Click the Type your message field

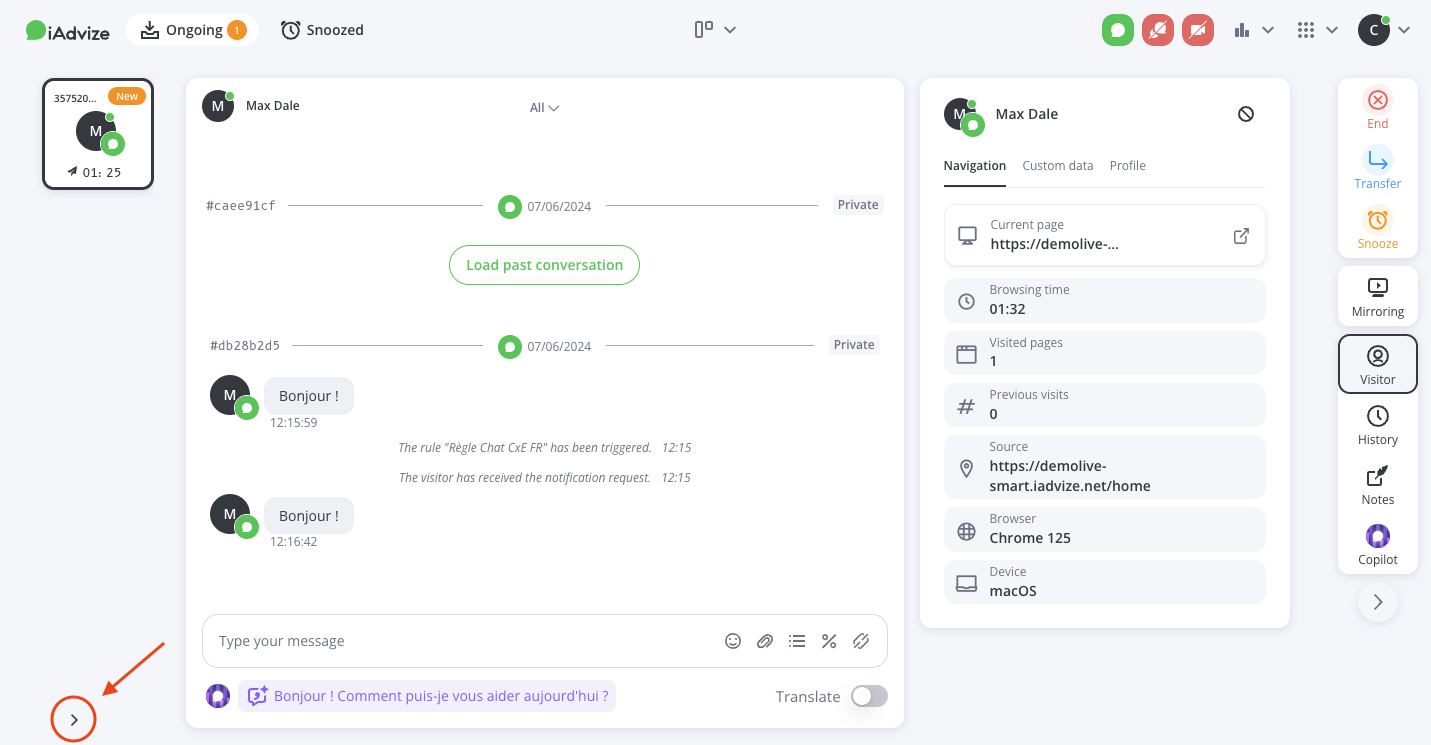[460, 641]
